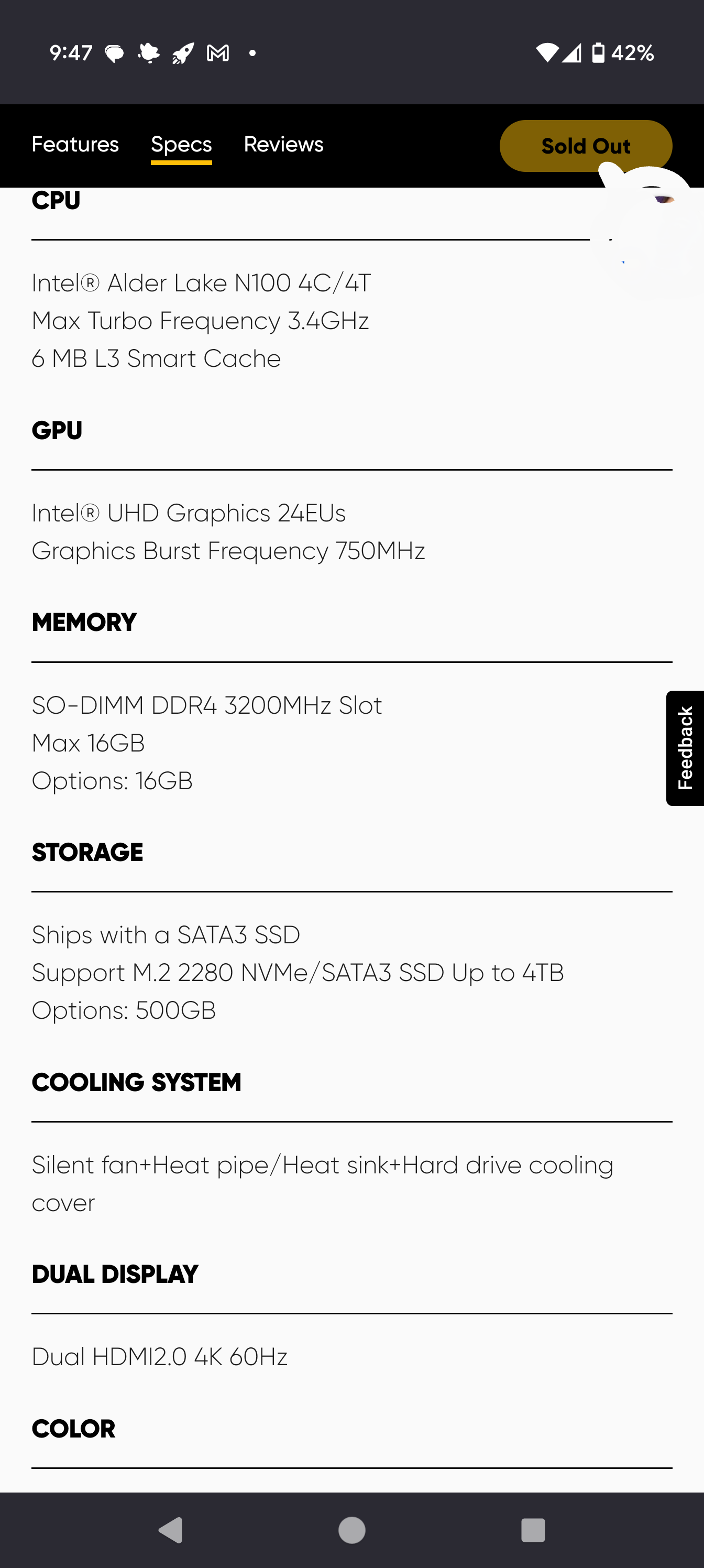Tap the STORAGE section heading
The width and height of the screenshot is (704, 1568).
(x=87, y=852)
